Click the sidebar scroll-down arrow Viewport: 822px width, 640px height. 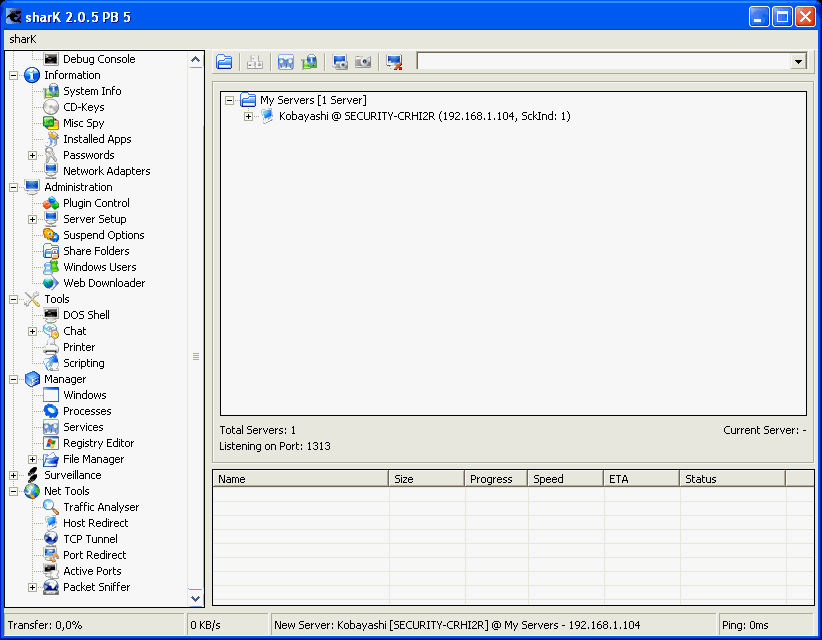tap(196, 597)
